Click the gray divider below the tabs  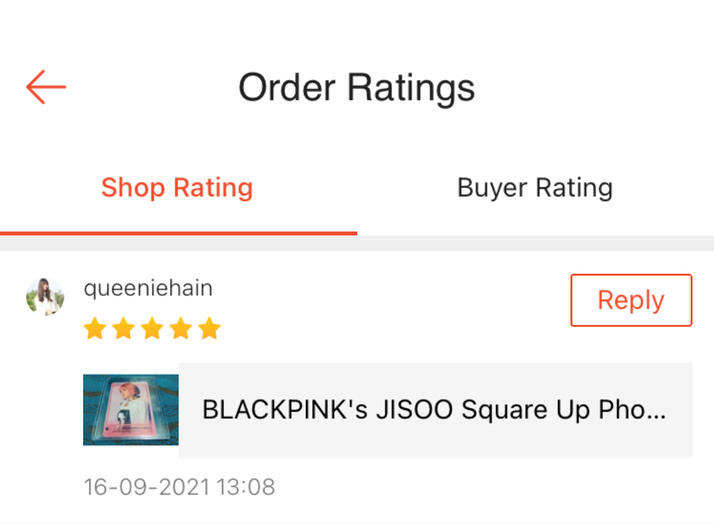click(x=357, y=243)
